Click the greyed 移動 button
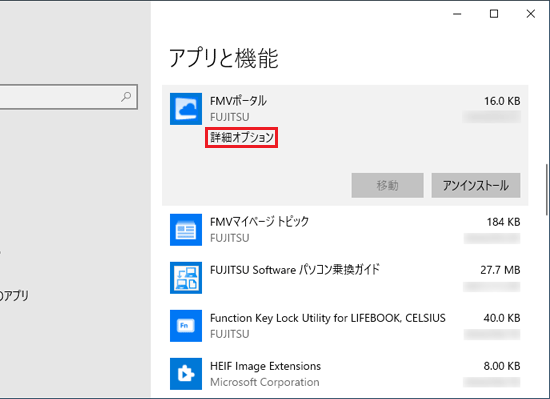 (387, 185)
